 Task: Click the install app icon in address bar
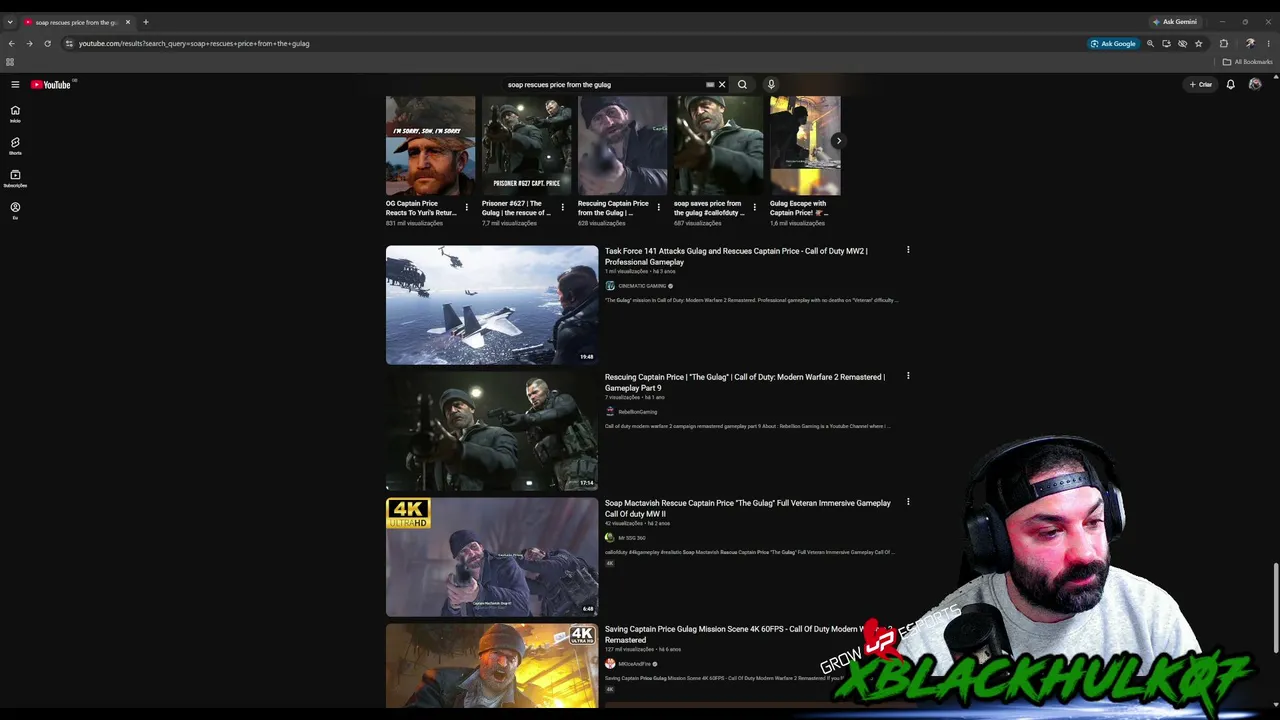tap(1166, 44)
